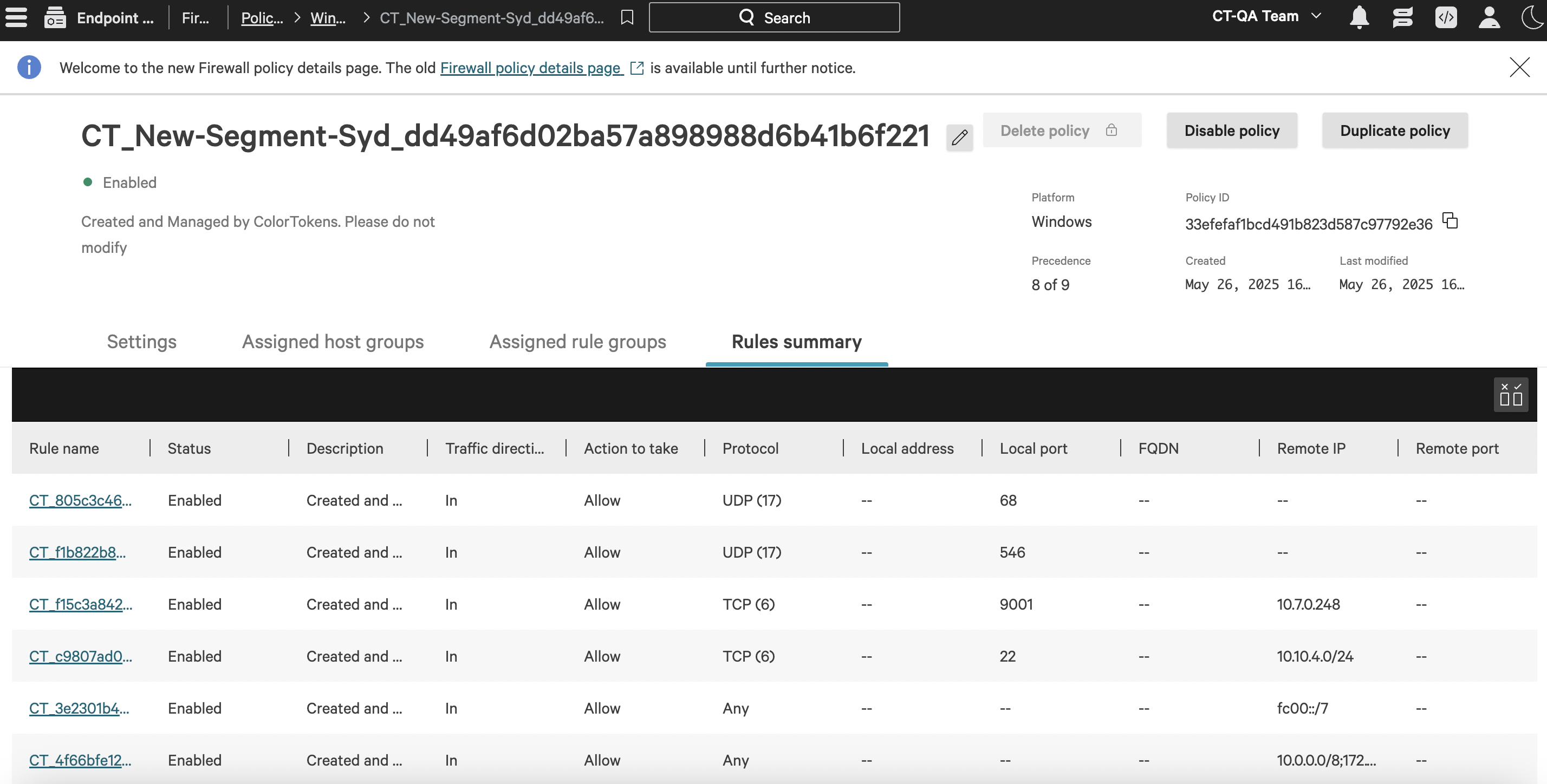Open the old Firewall policy details page link
The image size is (1547, 784).
point(531,68)
